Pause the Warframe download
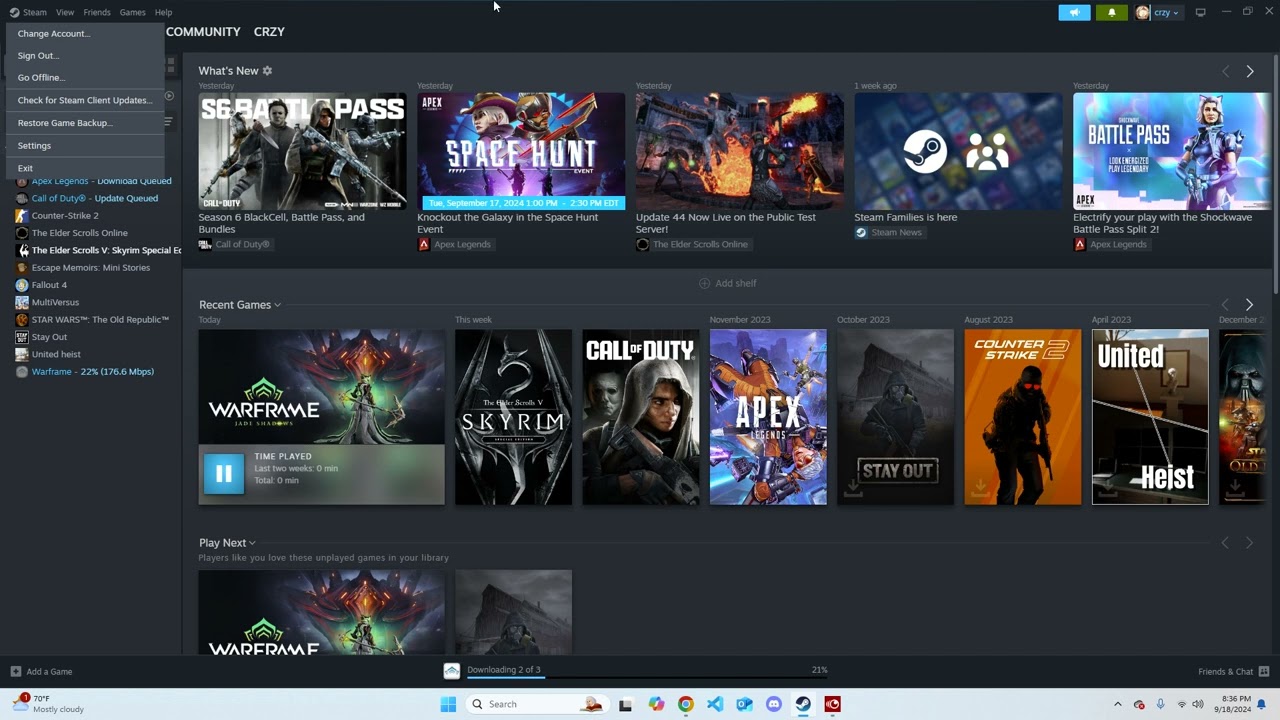 (223, 473)
